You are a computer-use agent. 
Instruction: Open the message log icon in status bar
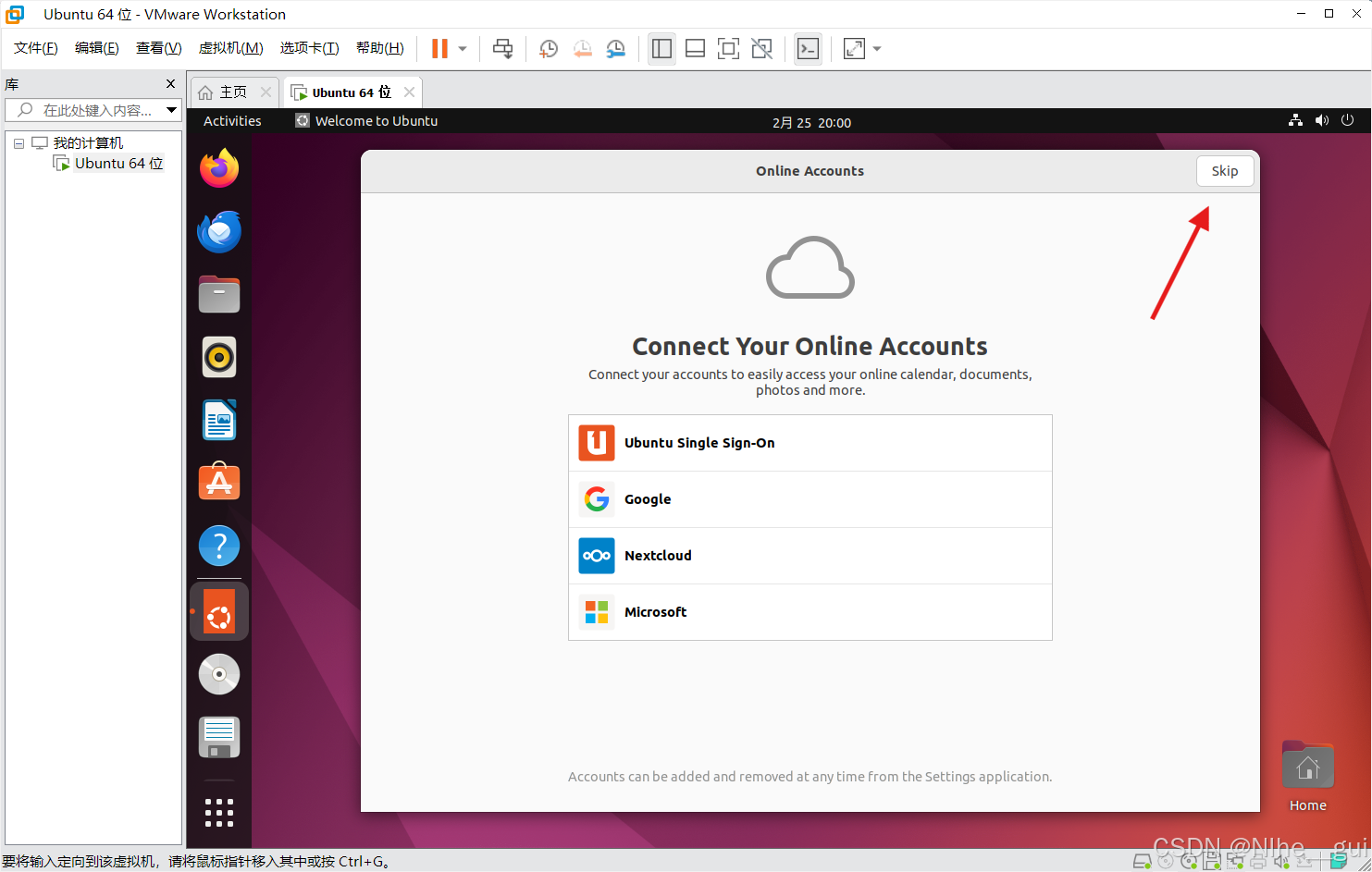point(1338,861)
